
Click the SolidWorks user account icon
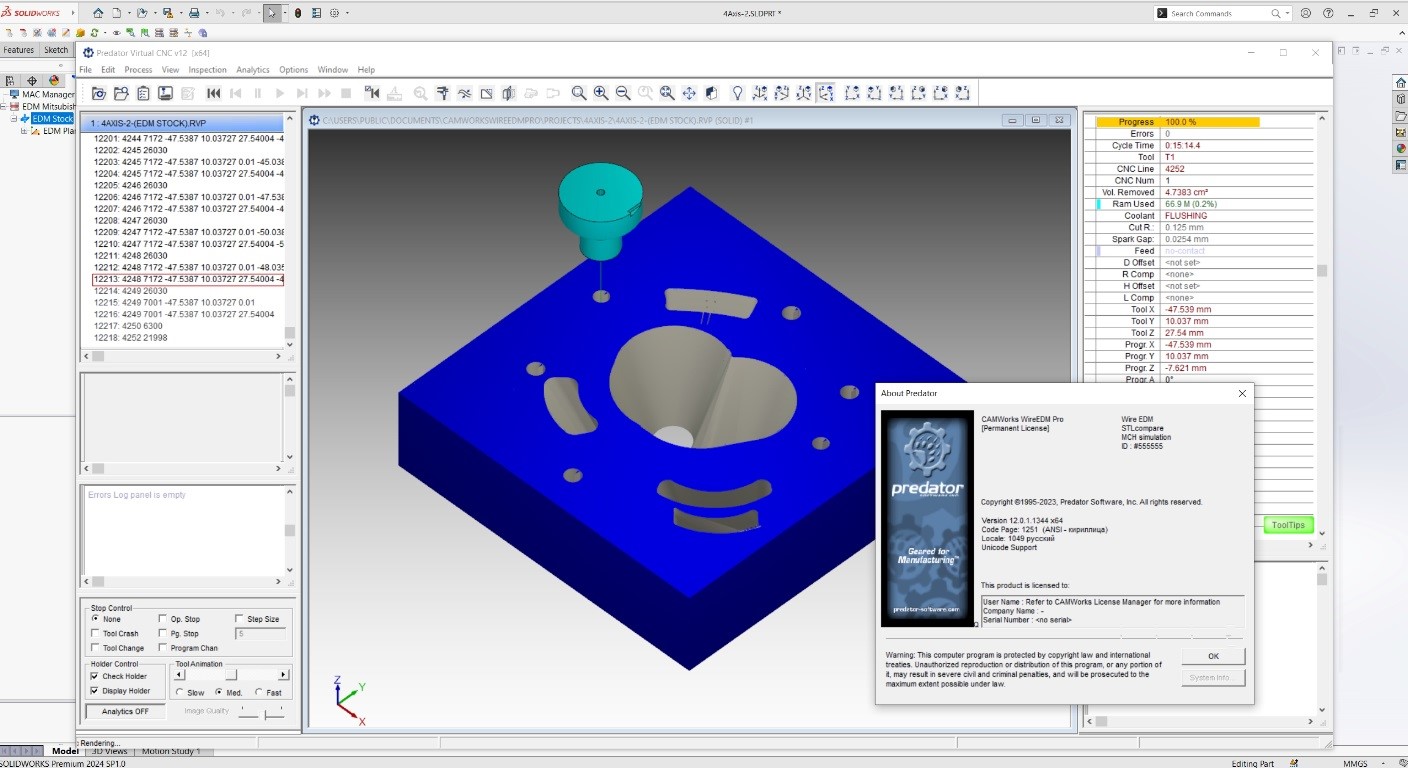click(x=1306, y=13)
